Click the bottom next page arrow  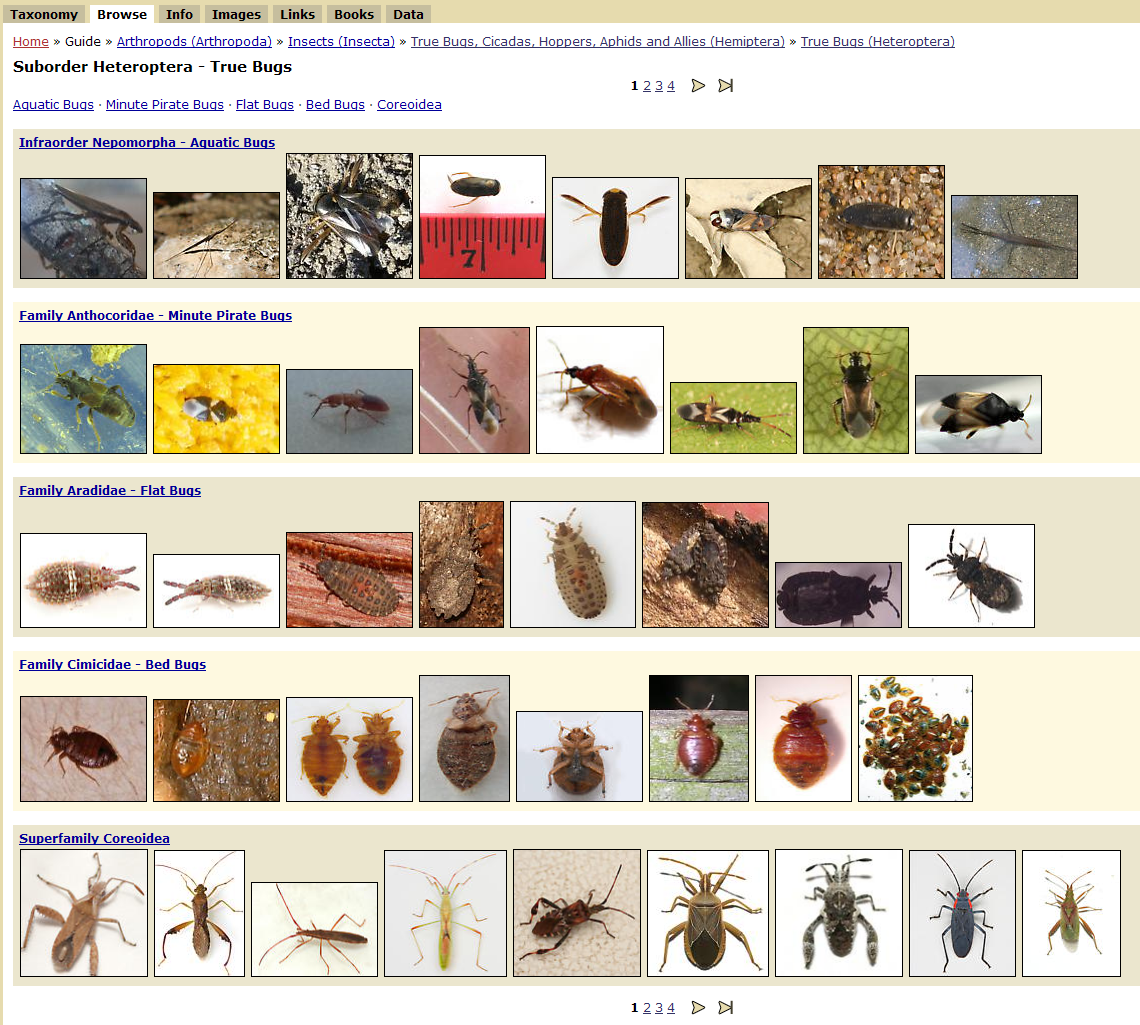click(698, 1008)
